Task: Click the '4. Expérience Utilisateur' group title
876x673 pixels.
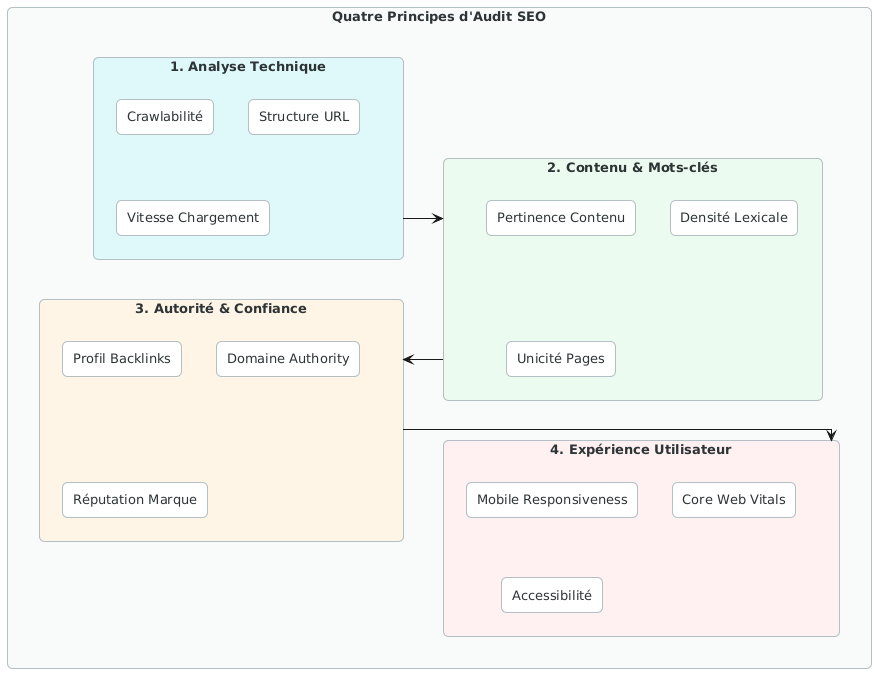Action: coord(640,450)
